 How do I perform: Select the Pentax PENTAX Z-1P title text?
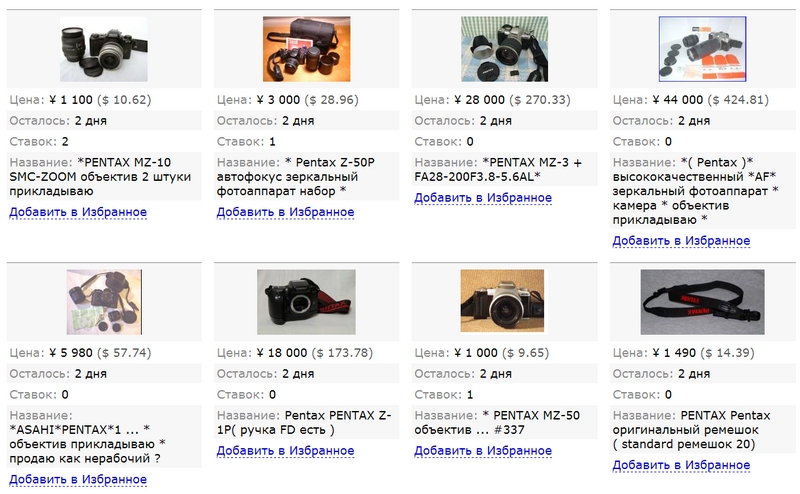pos(304,423)
